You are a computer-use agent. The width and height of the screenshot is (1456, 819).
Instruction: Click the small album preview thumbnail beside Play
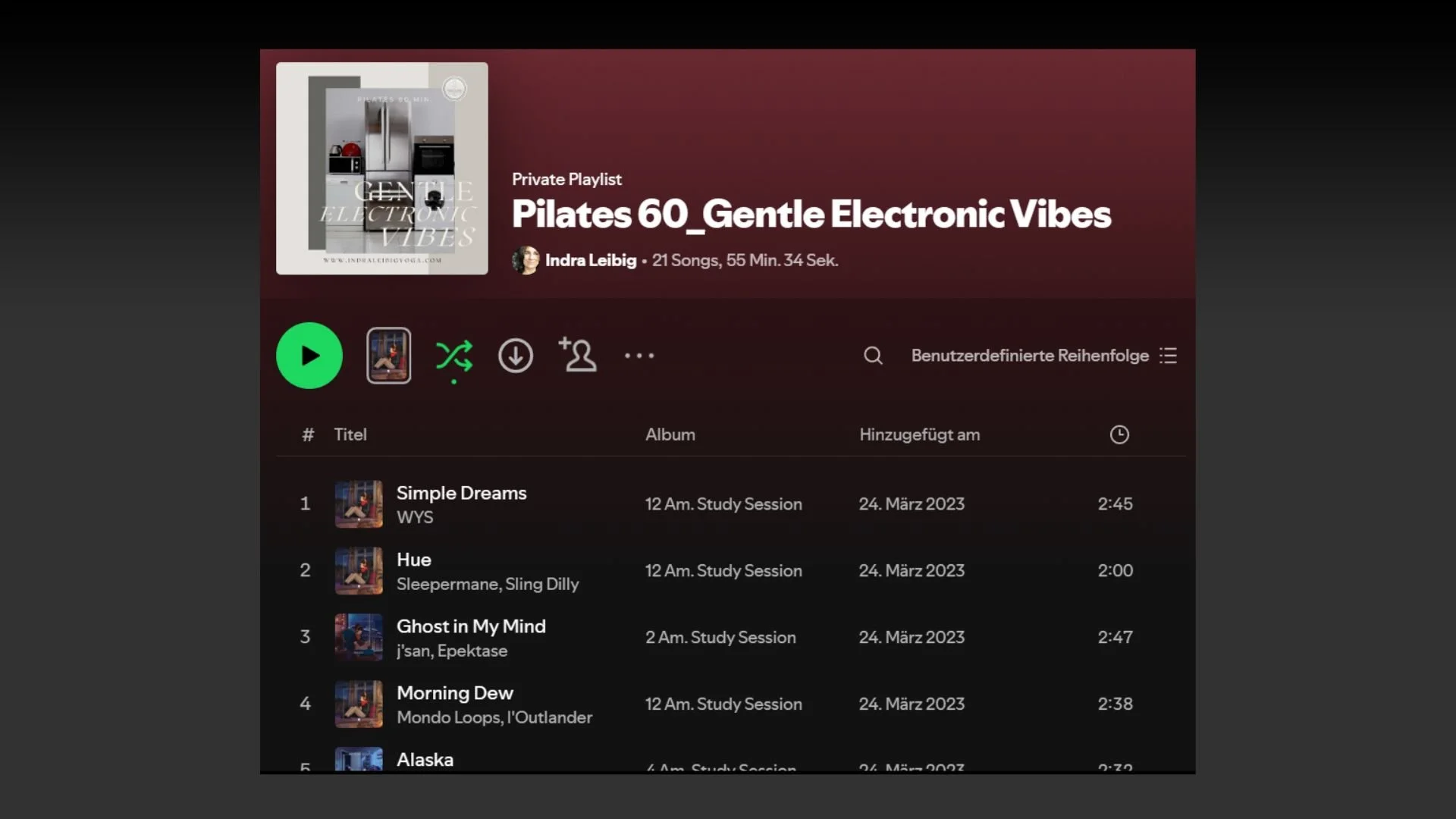(x=389, y=356)
